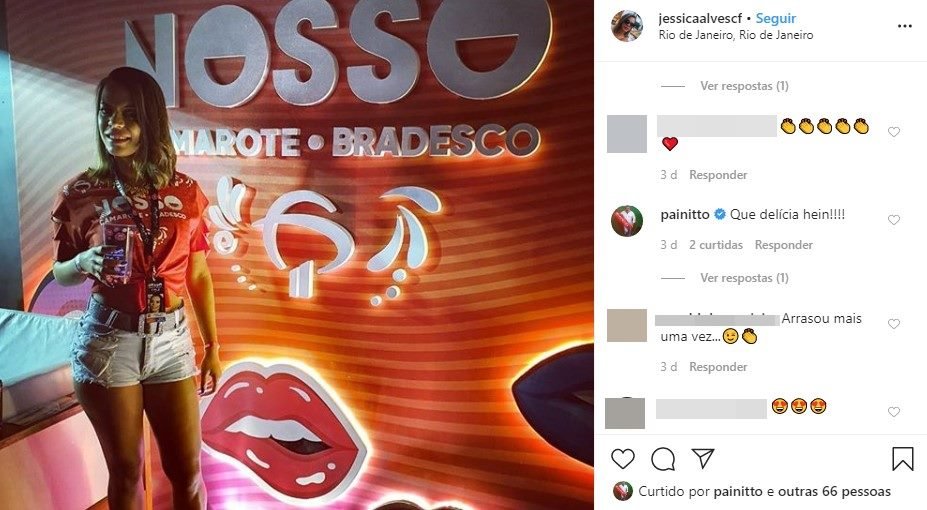Image resolution: width=927 pixels, height=510 pixels.
Task: Share the post via paper plane icon
Action: 703,458
